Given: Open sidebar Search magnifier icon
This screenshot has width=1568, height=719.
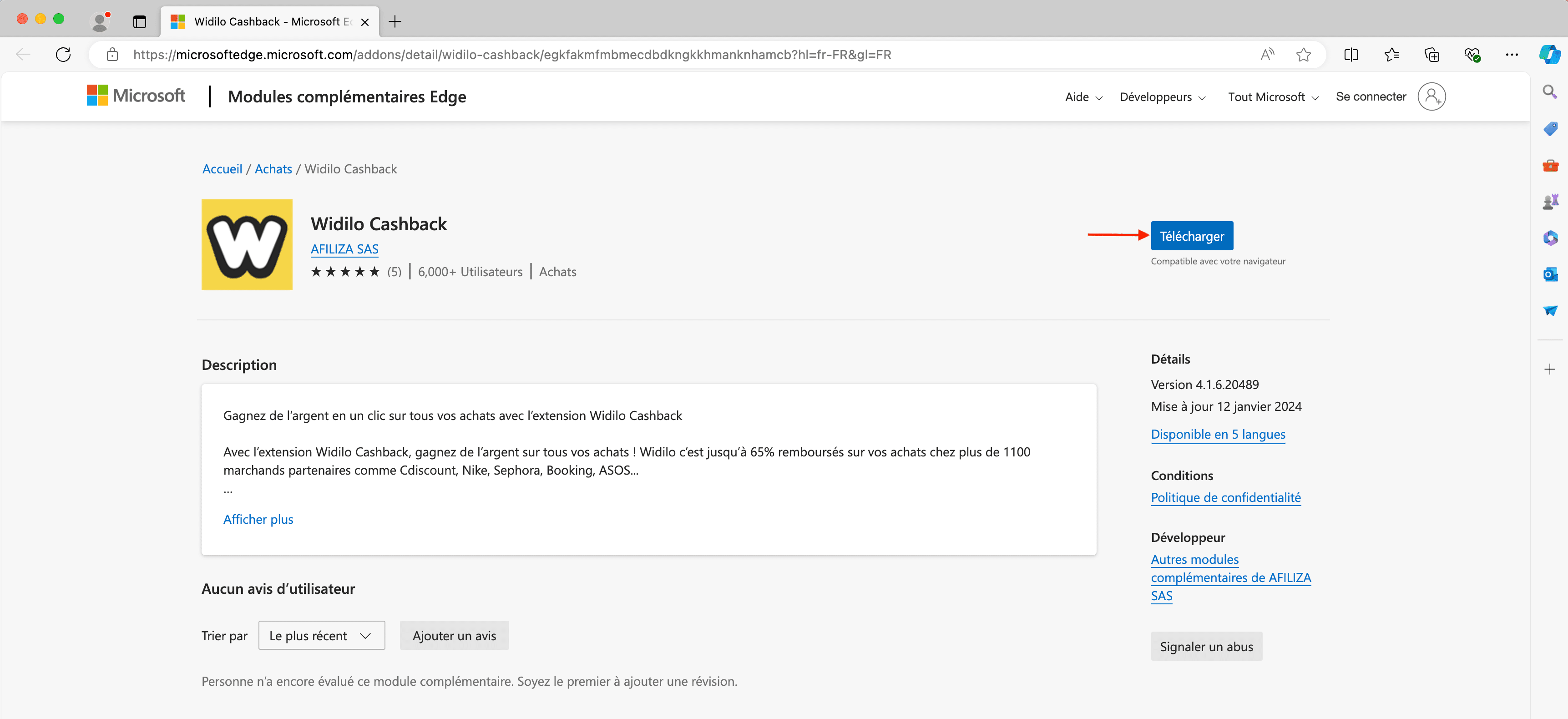Looking at the screenshot, I should click(1550, 92).
